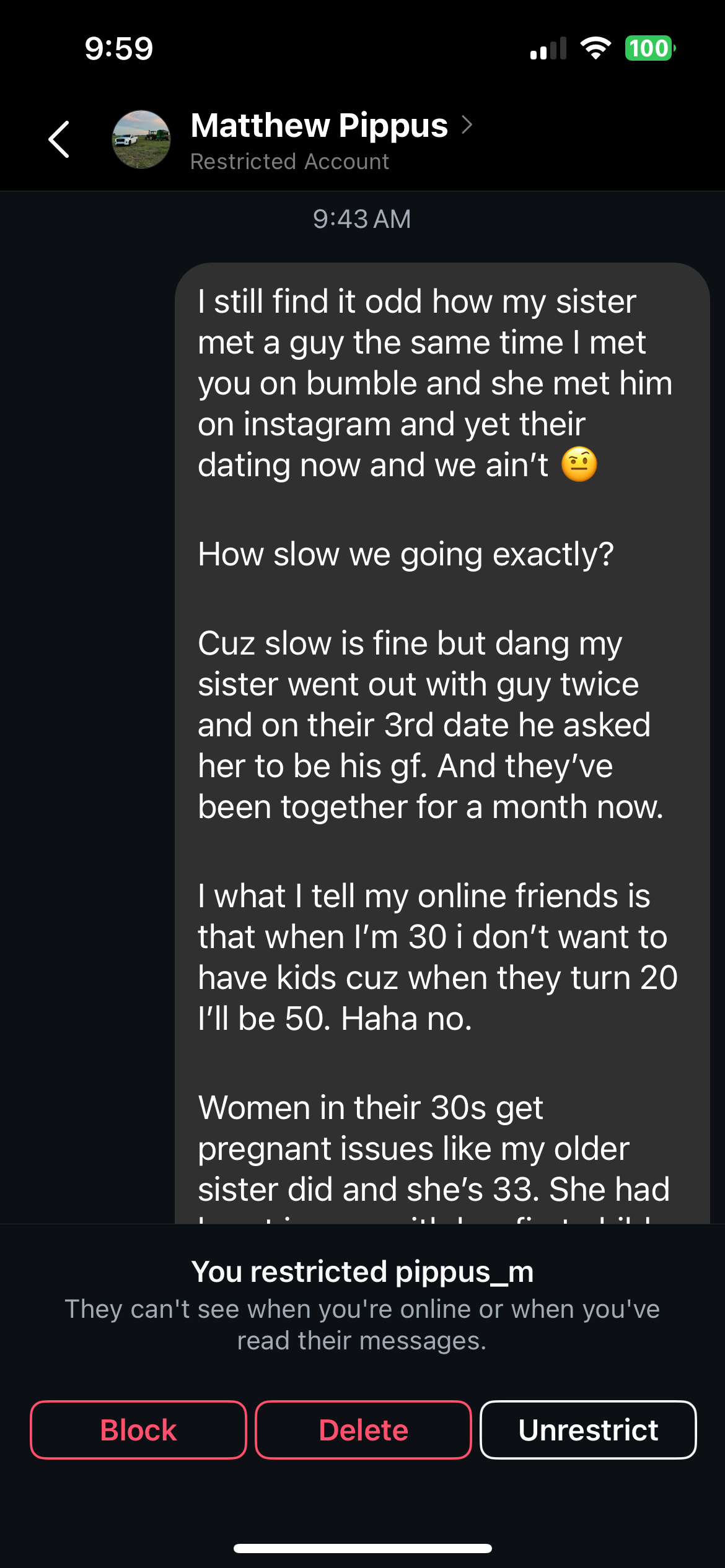725x1568 pixels.
Task: Tap the "Women in their 30s" paragraph
Action: 433,1149
